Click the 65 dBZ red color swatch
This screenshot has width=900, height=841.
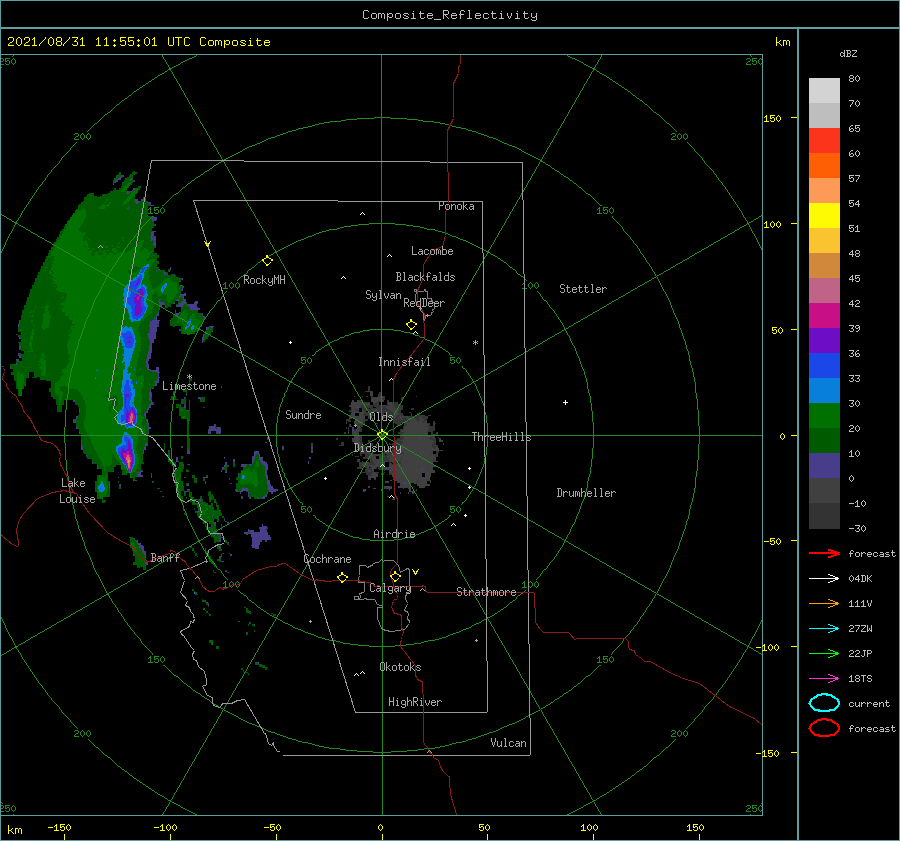824,140
